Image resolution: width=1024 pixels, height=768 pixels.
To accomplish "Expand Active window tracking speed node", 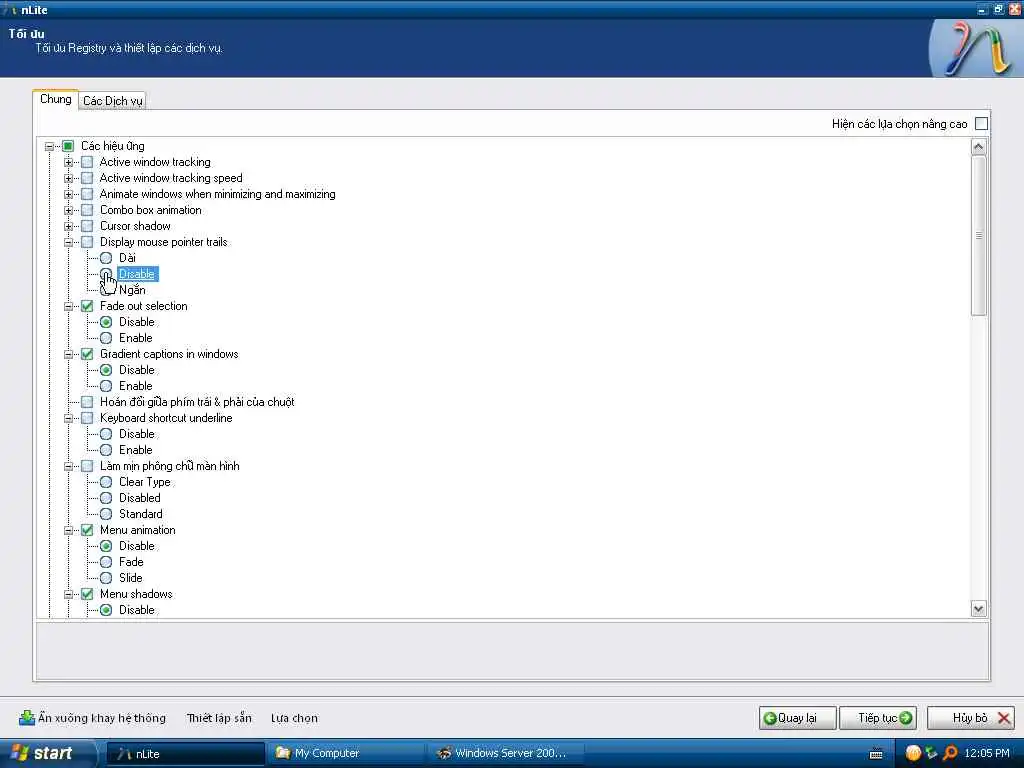I will point(68,178).
